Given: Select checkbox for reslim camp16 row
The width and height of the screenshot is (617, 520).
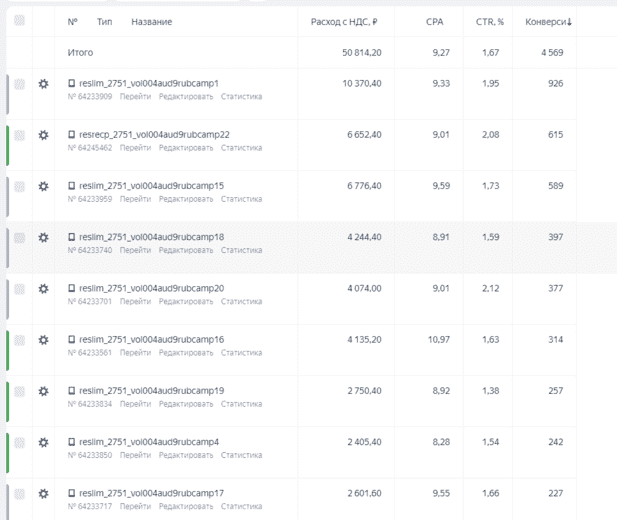Looking at the screenshot, I should click(19, 340).
